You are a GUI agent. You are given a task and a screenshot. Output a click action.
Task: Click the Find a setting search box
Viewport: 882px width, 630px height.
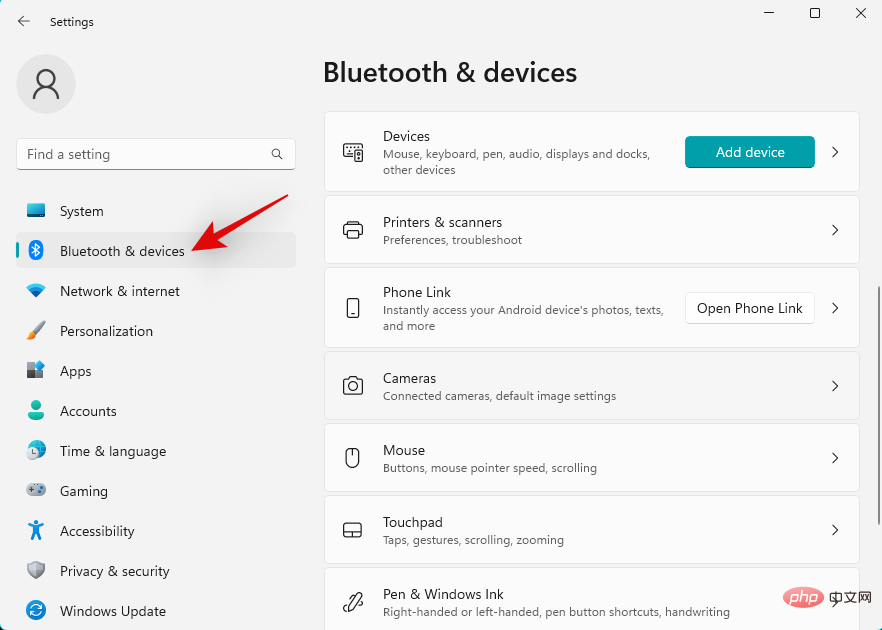tap(156, 154)
